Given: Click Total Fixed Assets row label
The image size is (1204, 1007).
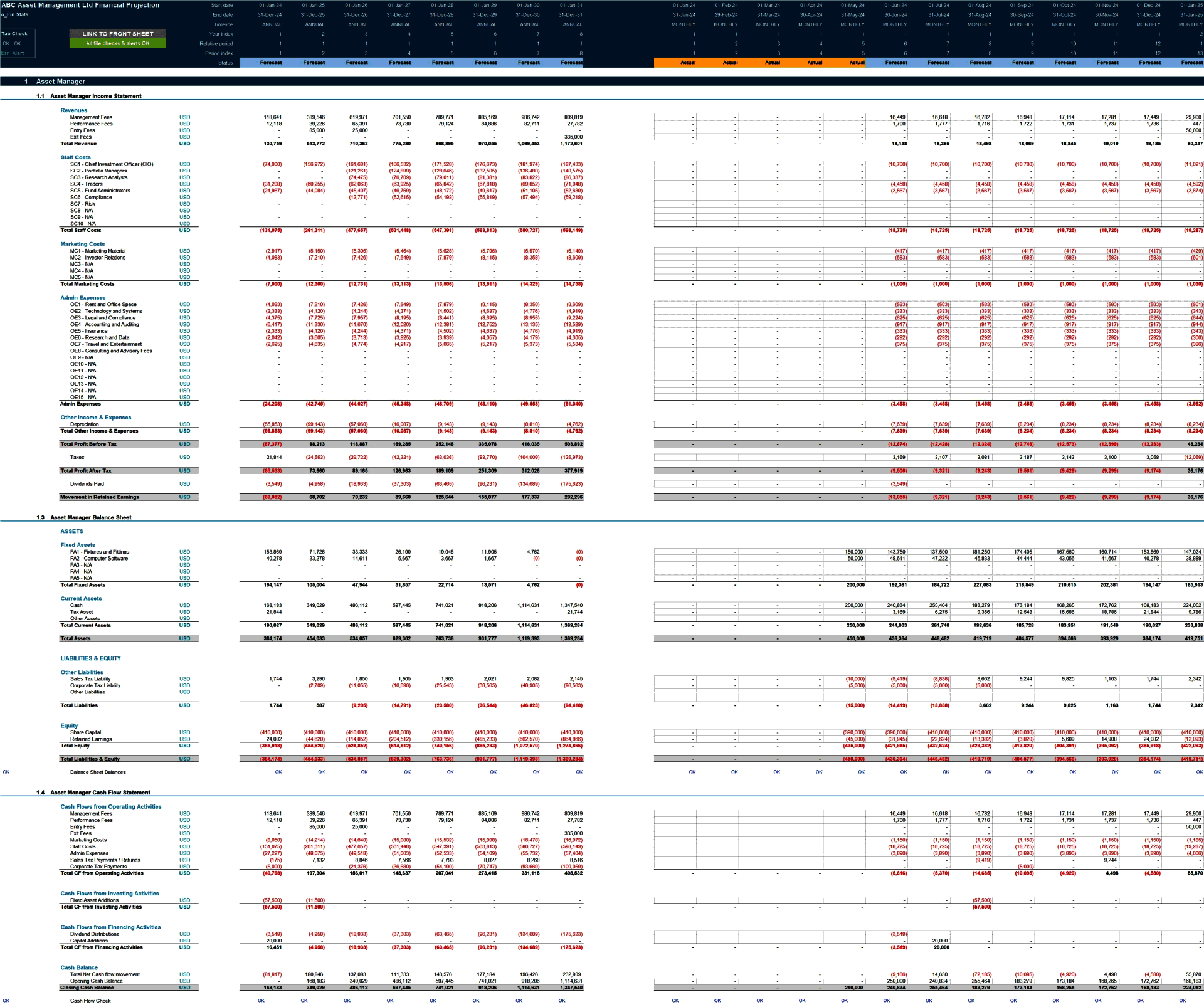Looking at the screenshot, I should (83, 585).
